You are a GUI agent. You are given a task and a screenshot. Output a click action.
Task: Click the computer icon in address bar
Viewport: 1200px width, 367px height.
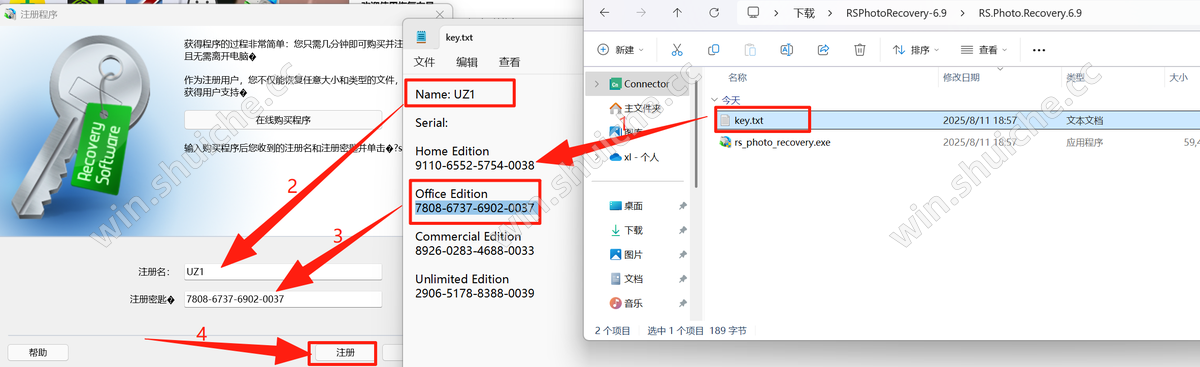coord(753,13)
